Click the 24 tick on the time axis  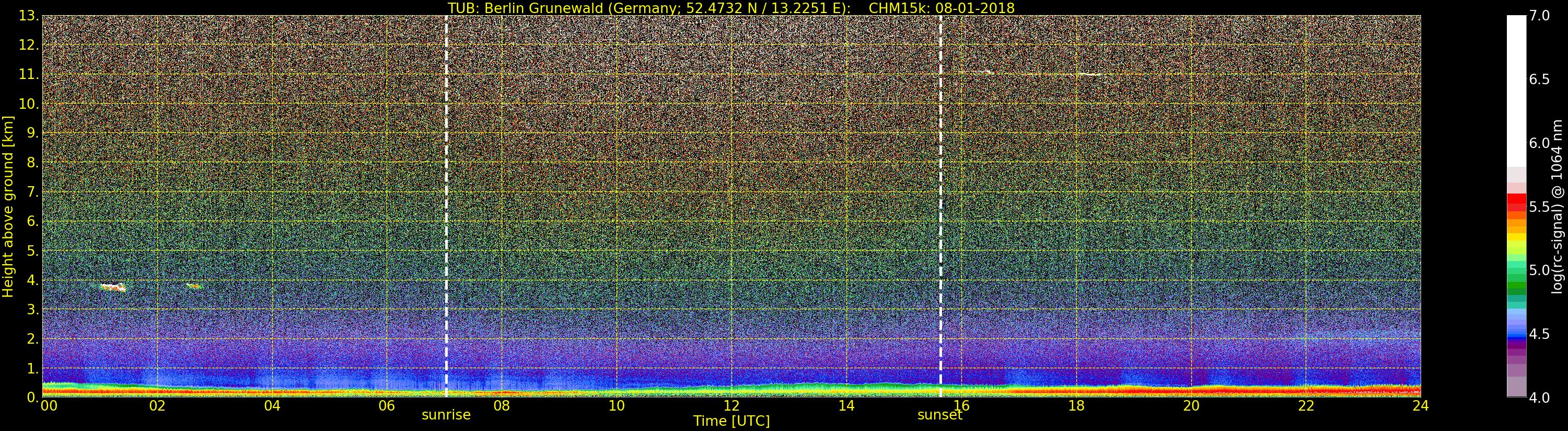pyautogui.click(x=1420, y=406)
